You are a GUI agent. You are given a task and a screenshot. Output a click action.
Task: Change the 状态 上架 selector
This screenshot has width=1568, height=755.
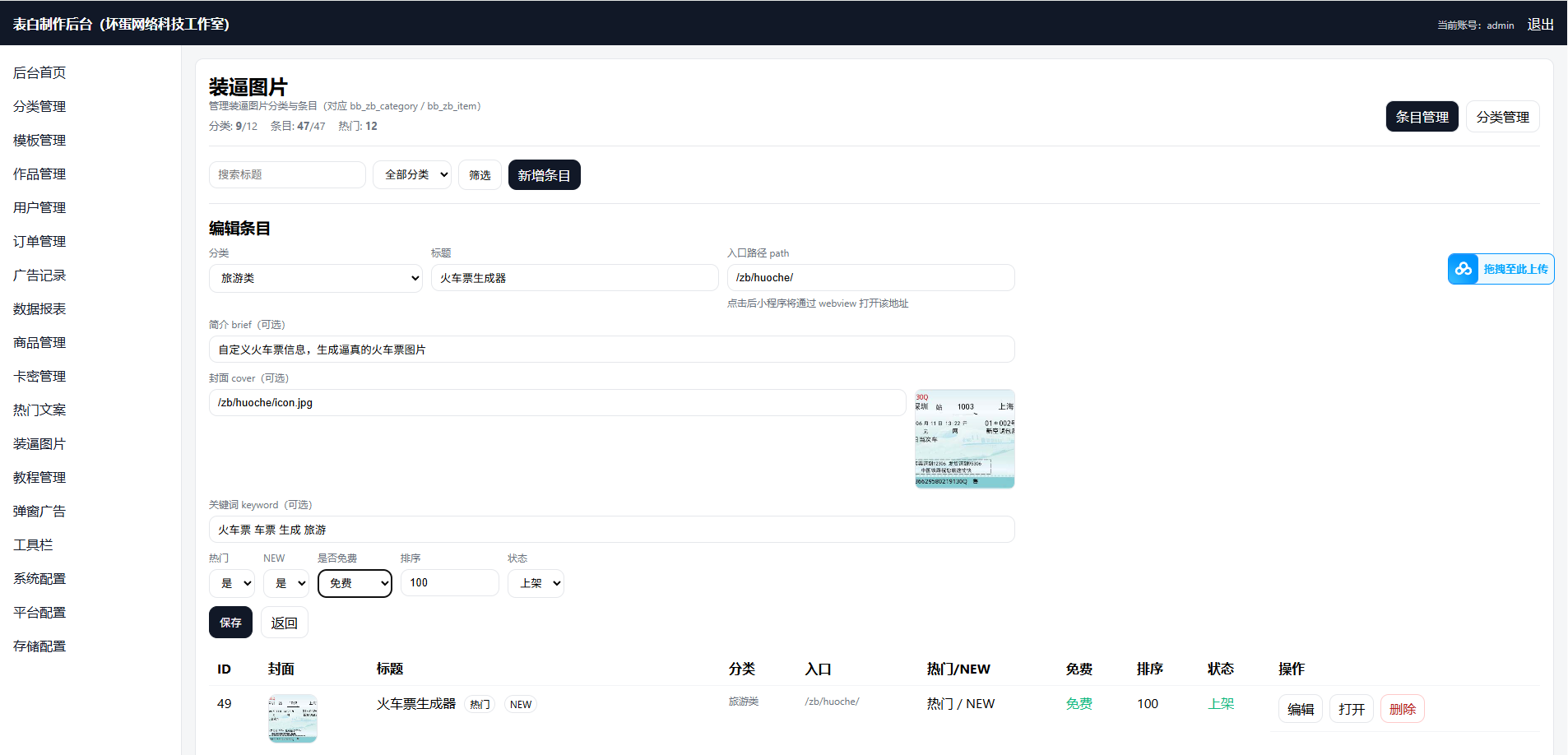(x=536, y=583)
